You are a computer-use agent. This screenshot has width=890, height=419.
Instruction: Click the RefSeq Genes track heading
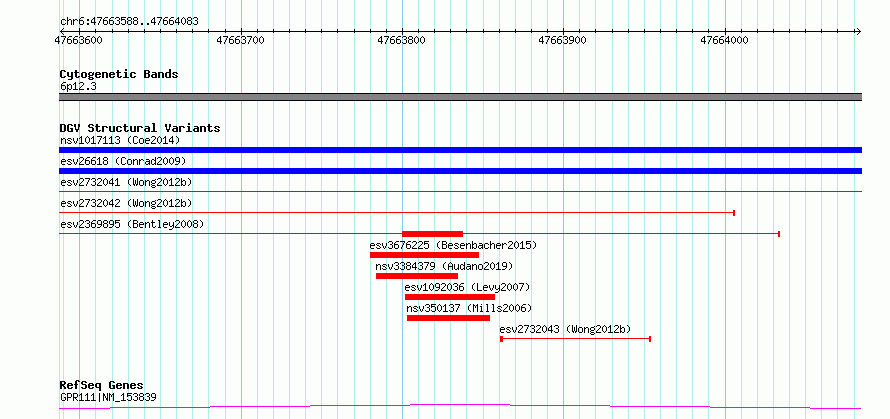tap(102, 386)
